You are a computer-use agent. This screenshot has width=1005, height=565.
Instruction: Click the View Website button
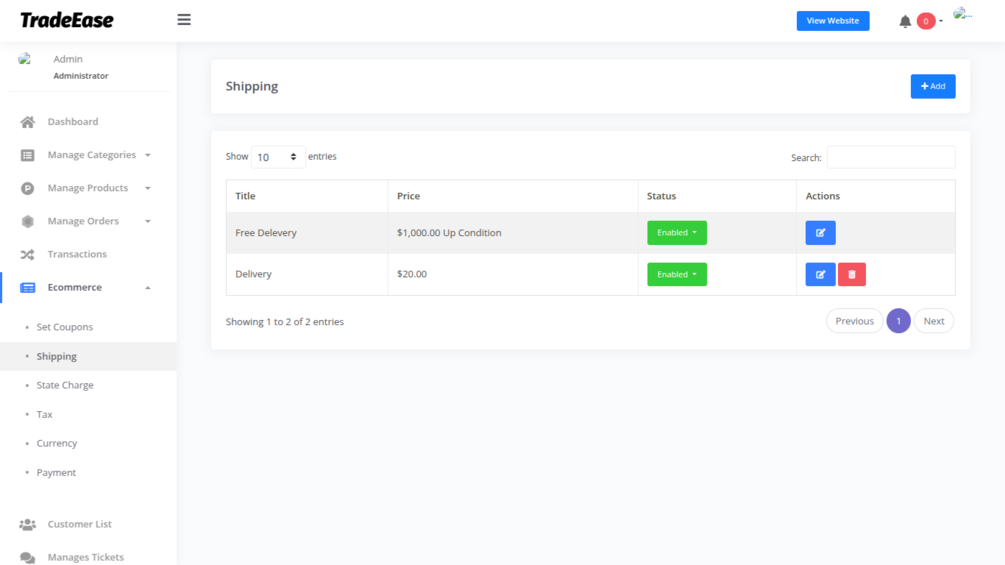click(833, 21)
